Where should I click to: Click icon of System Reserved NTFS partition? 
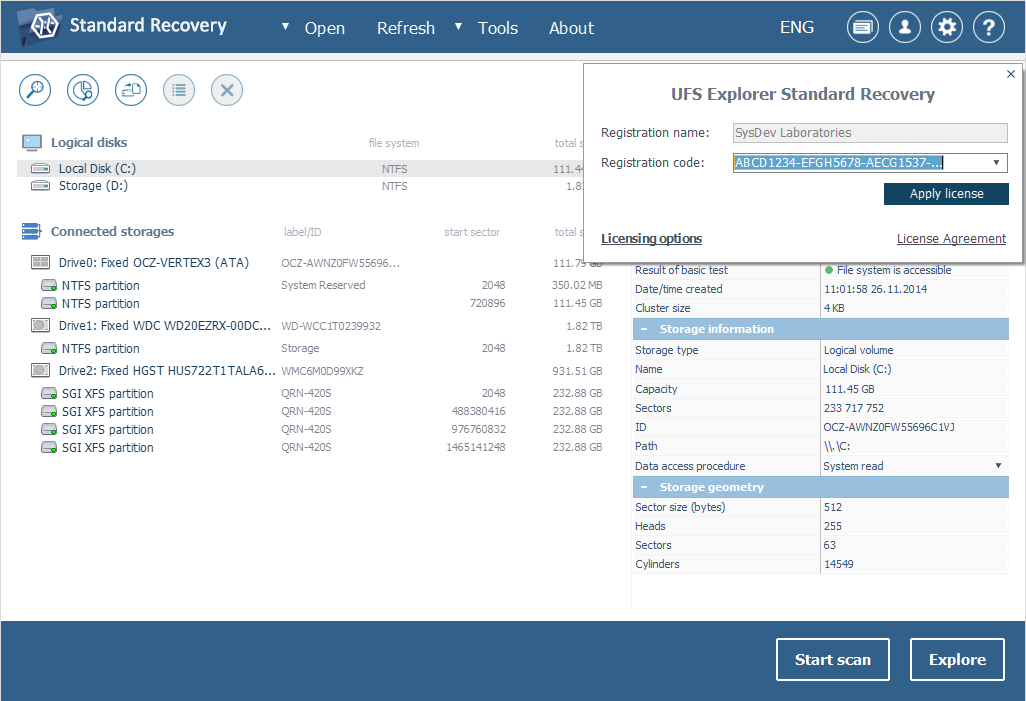coord(49,285)
